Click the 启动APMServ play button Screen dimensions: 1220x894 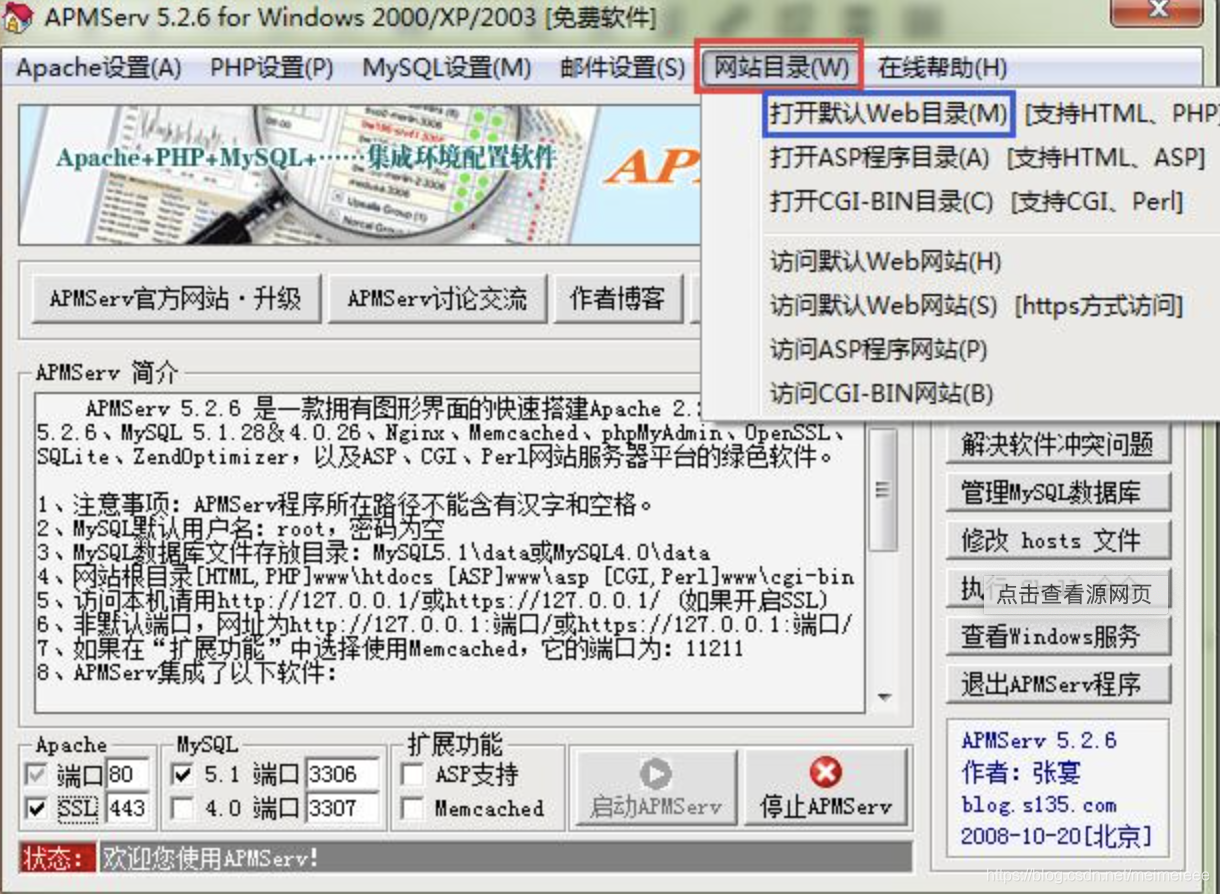pos(654,787)
